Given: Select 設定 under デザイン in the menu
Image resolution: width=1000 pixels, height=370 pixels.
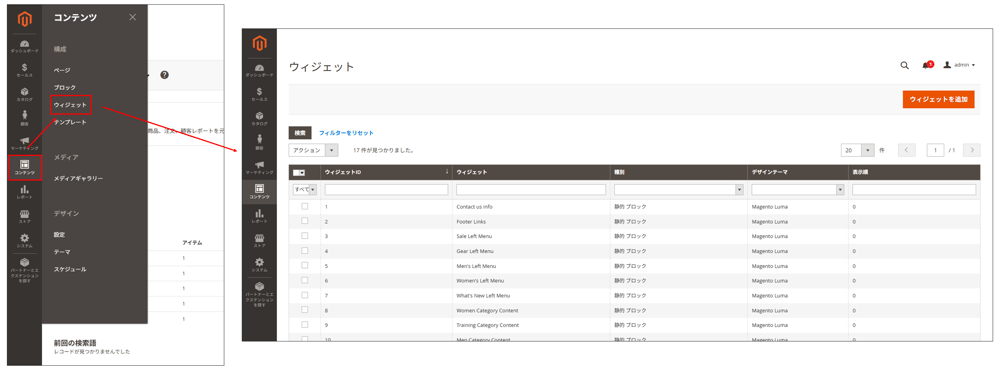Looking at the screenshot, I should 59,235.
